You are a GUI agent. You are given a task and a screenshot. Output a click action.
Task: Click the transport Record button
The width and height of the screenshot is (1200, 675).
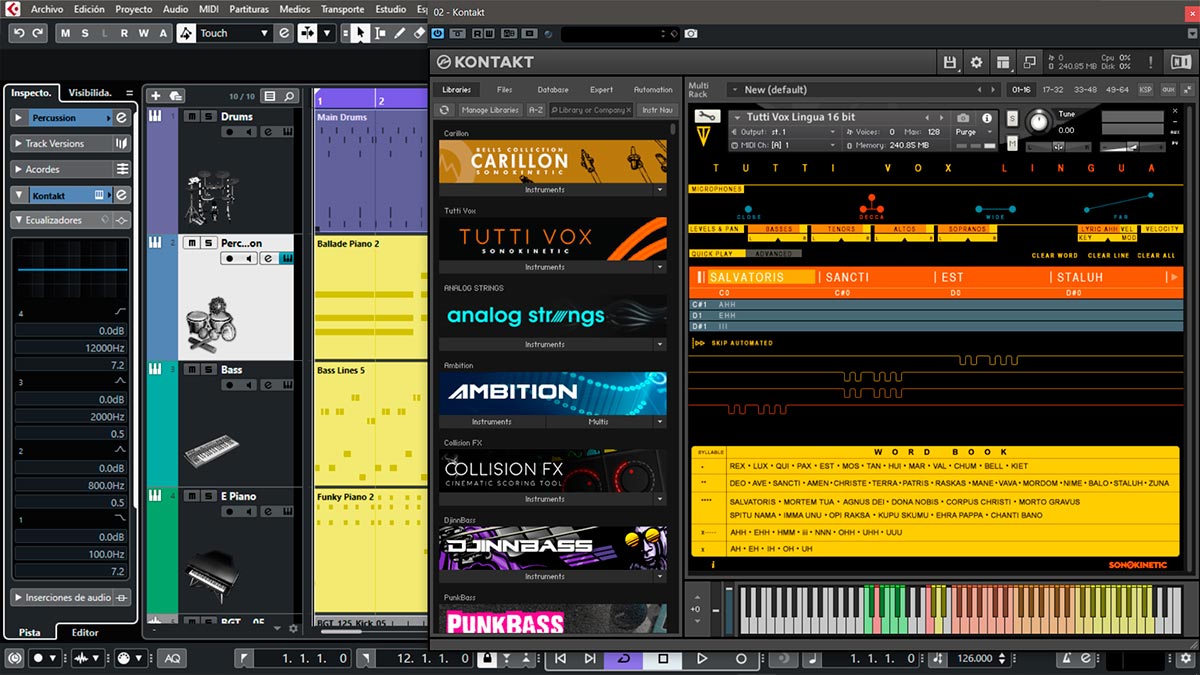point(741,658)
